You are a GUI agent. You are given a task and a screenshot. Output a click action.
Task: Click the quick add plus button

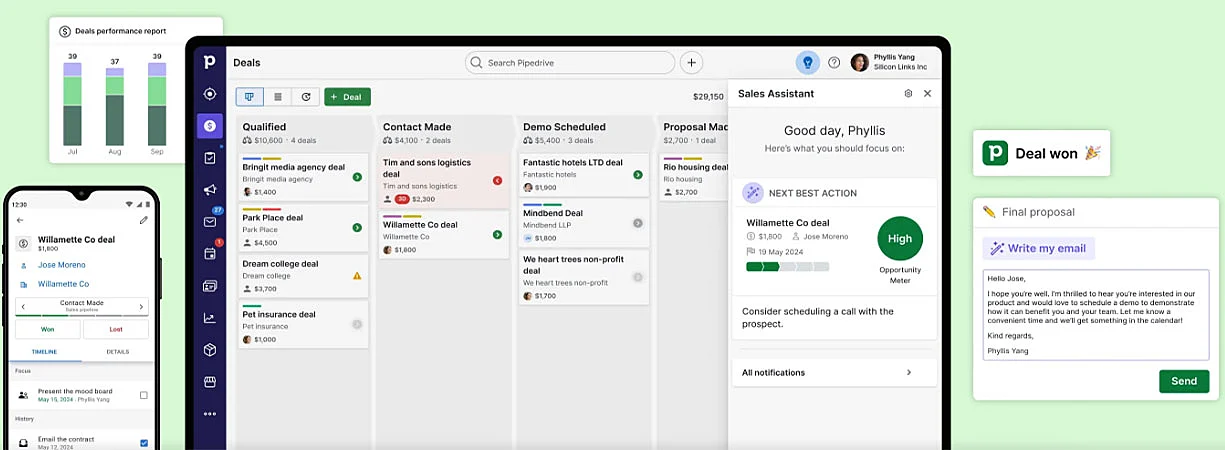[691, 62]
